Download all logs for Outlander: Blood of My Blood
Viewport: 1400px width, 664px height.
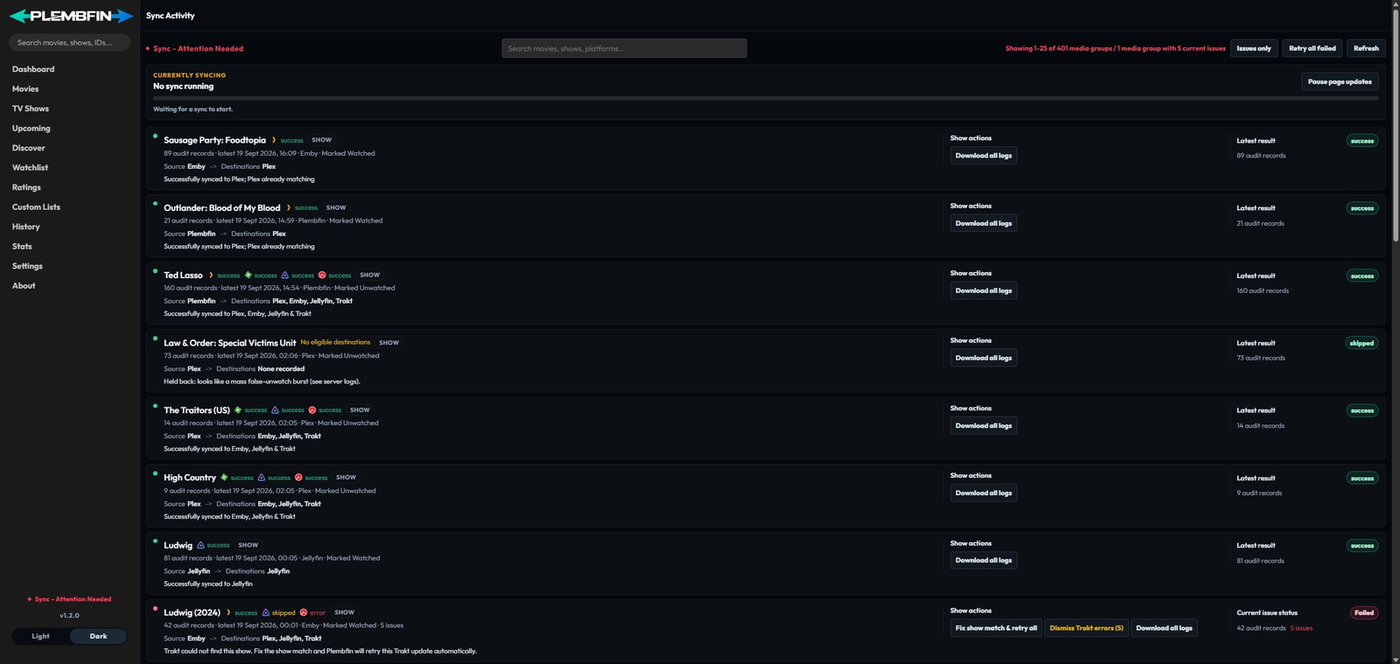[x=983, y=223]
